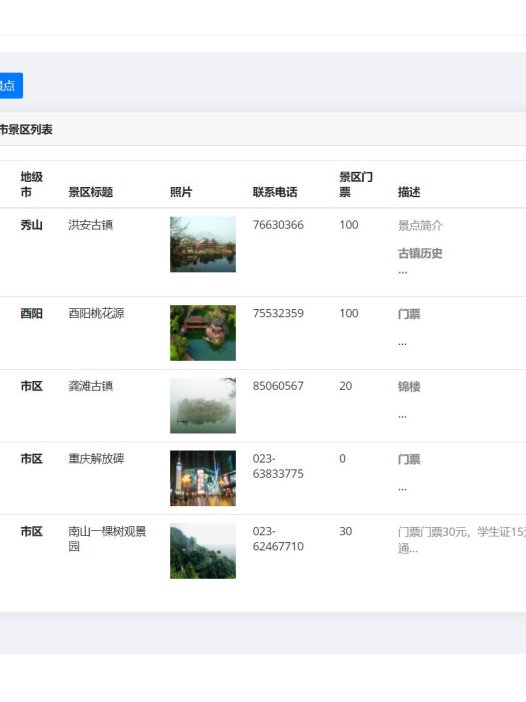Click phone number 85060567
Viewport: 526px width, 702px height.
[x=278, y=386]
